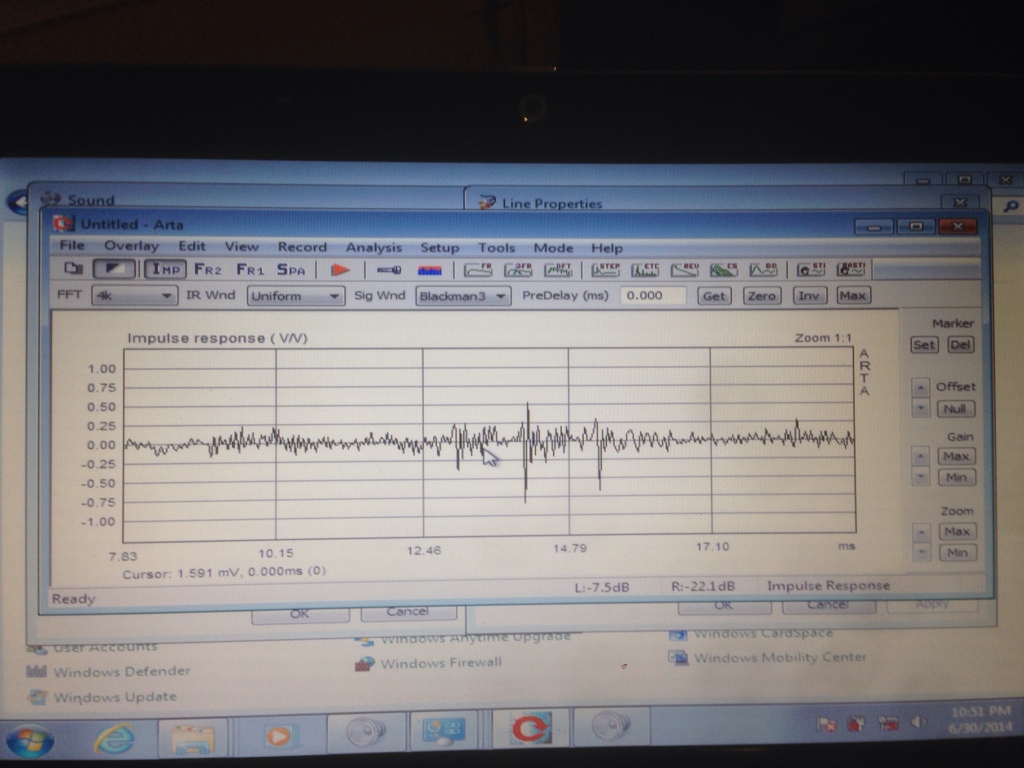The width and height of the screenshot is (1024, 768).
Task: Open the Help menu
Action: click(x=607, y=248)
